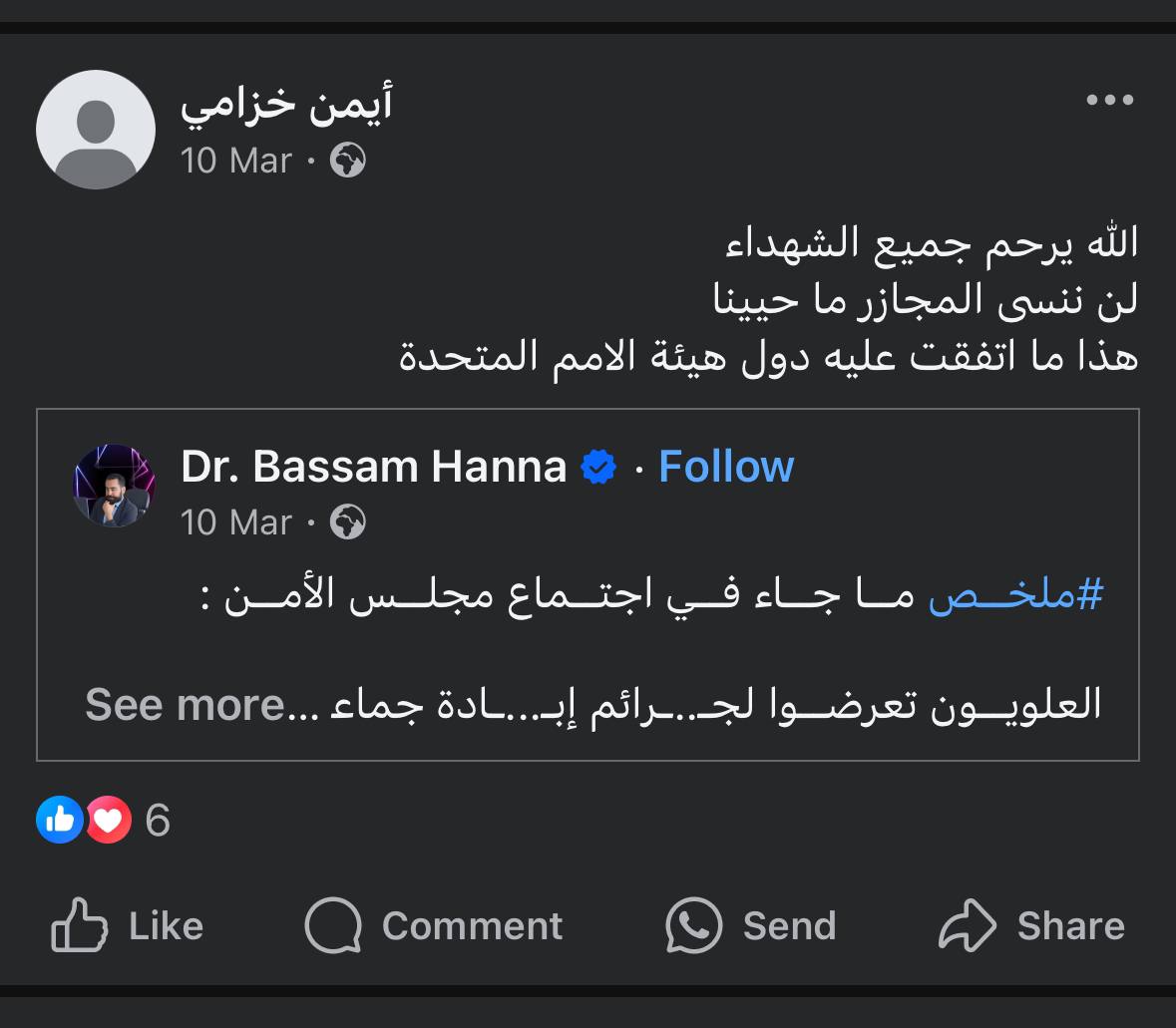Click the verified badge beside Dr. Bassam Hanna

click(598, 467)
